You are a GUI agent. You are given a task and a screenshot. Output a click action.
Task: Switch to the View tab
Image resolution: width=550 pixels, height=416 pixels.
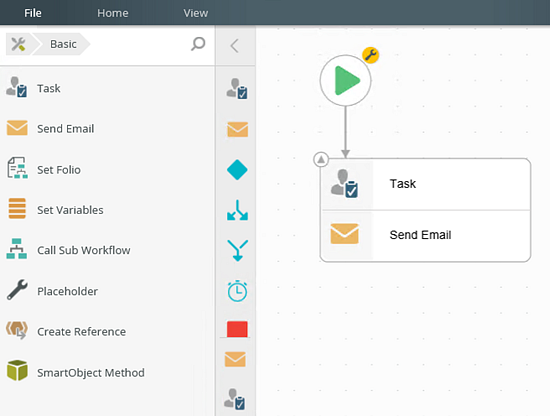point(195,13)
